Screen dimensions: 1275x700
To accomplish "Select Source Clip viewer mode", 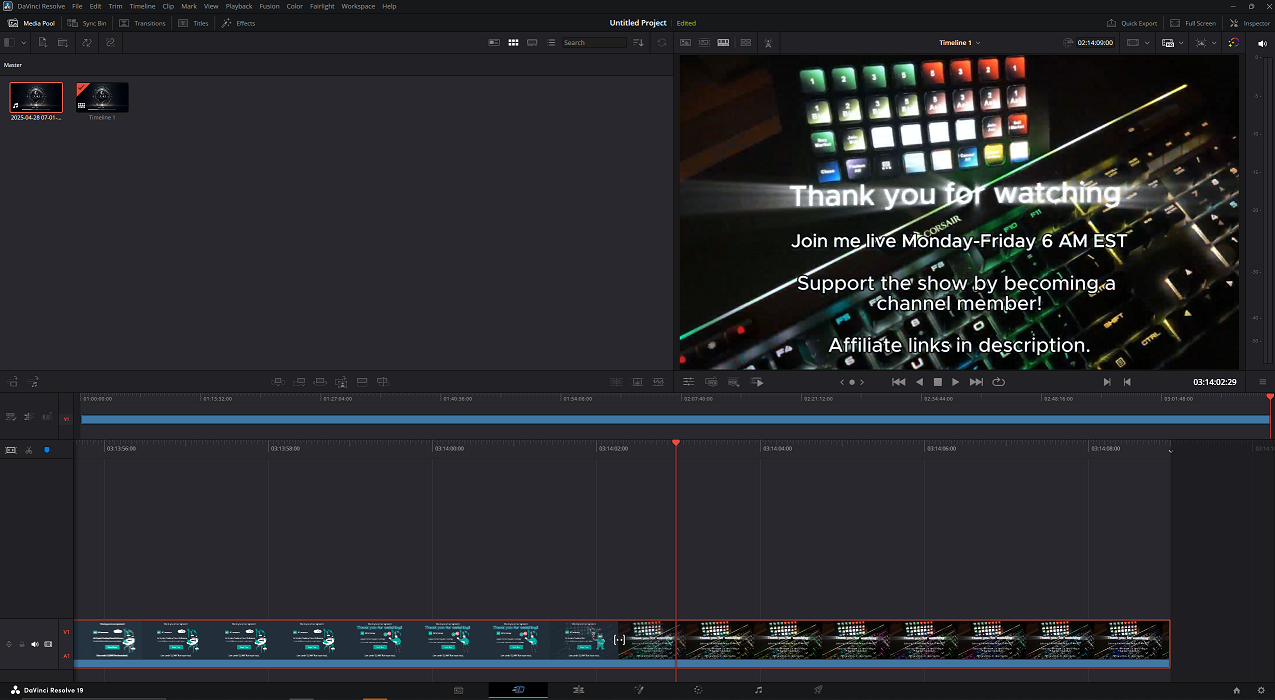I will [x=685, y=43].
